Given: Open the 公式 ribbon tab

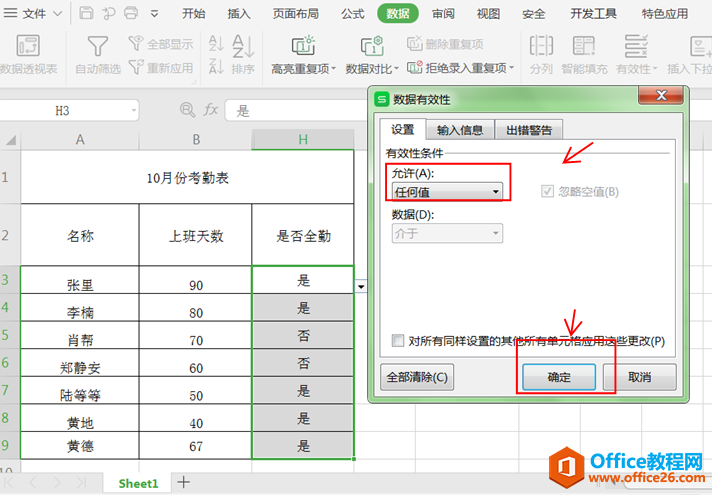Looking at the screenshot, I should tap(353, 14).
